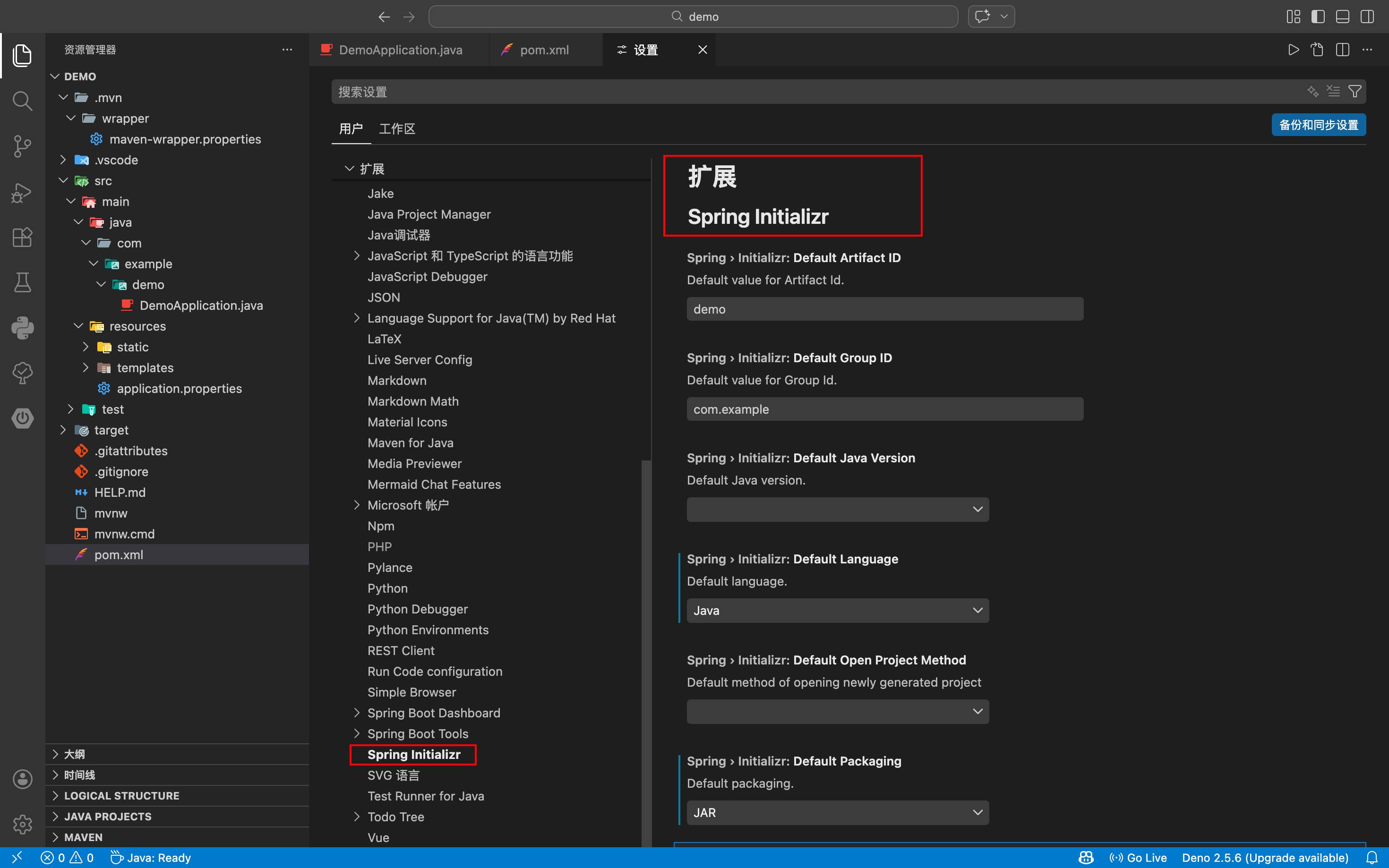Click the remote window indicator
This screenshot has height=868, width=1389.
coord(17,858)
